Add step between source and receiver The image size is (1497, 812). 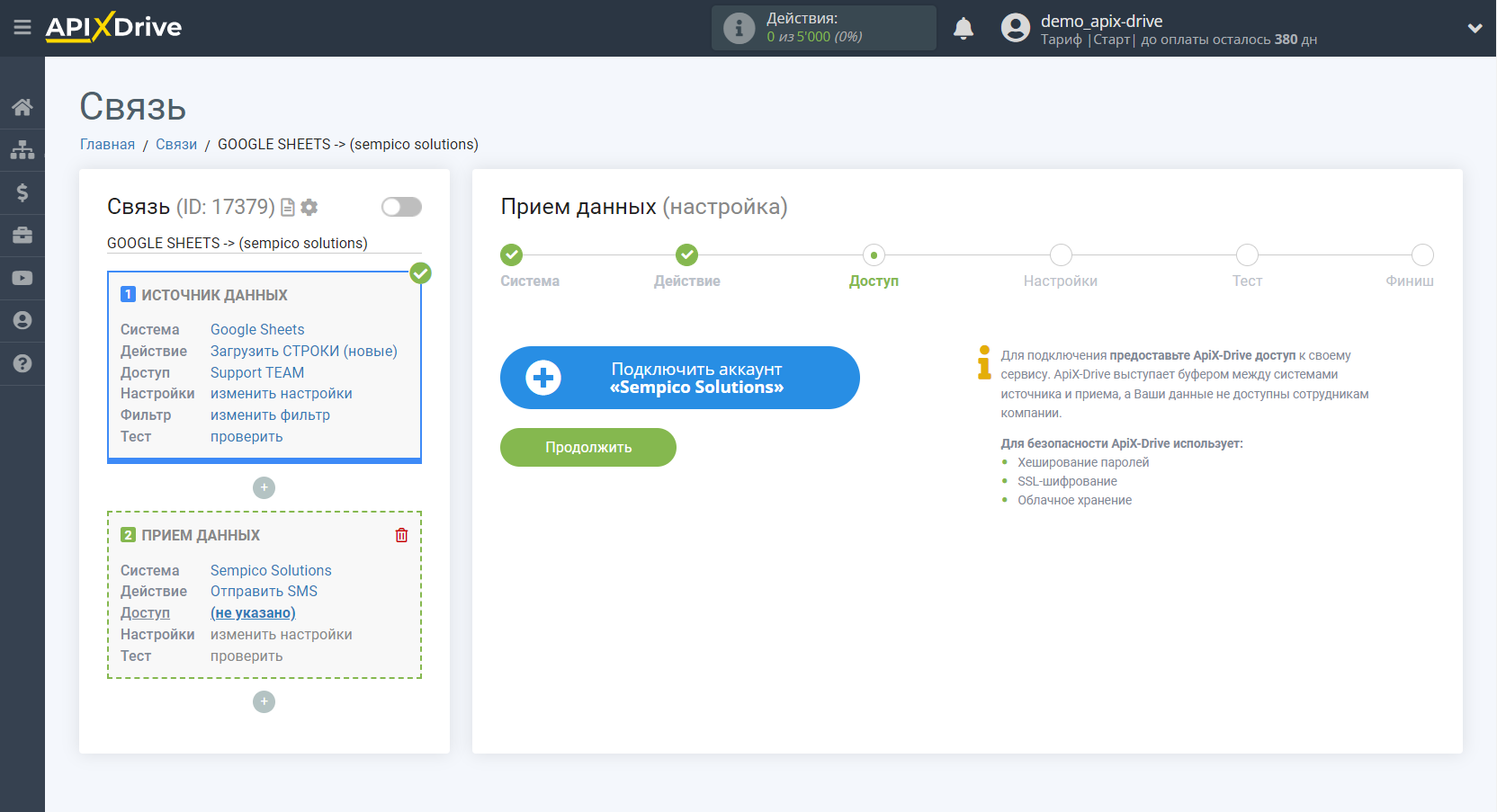coord(264,487)
